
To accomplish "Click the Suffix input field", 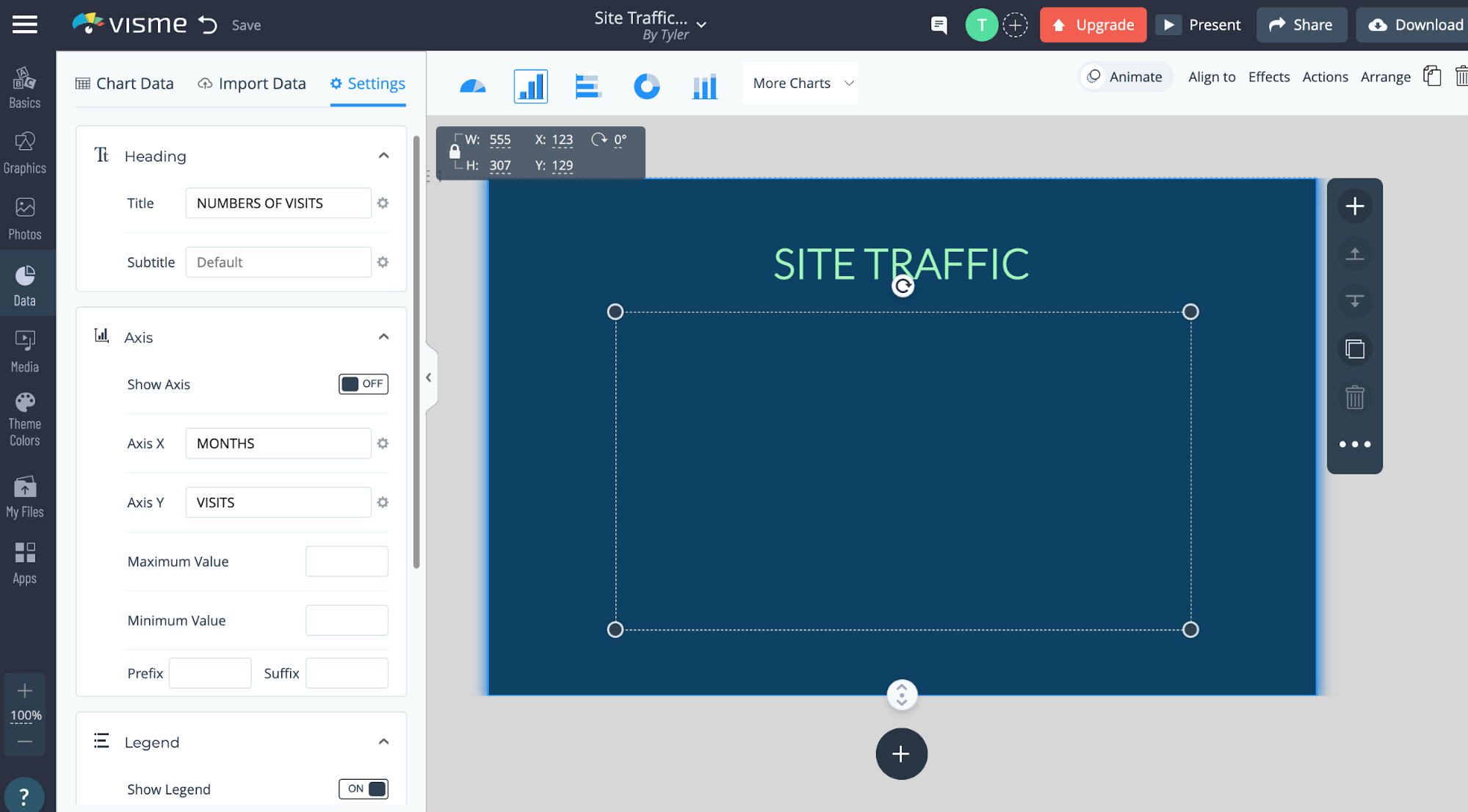I will pos(347,673).
